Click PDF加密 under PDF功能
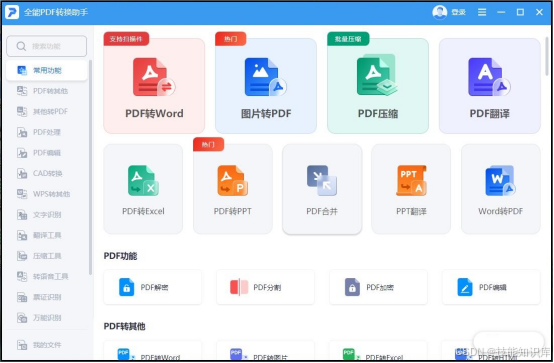 (x=378, y=287)
